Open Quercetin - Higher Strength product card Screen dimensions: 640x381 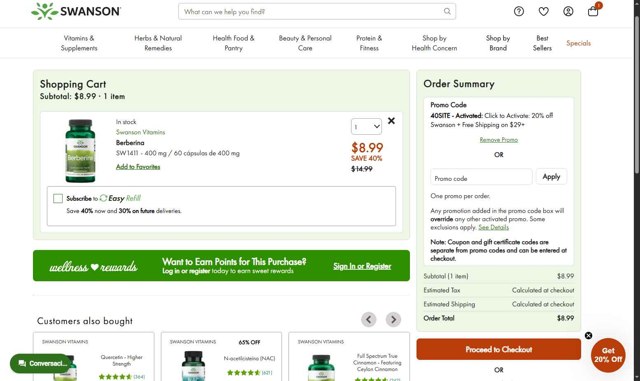(93, 356)
